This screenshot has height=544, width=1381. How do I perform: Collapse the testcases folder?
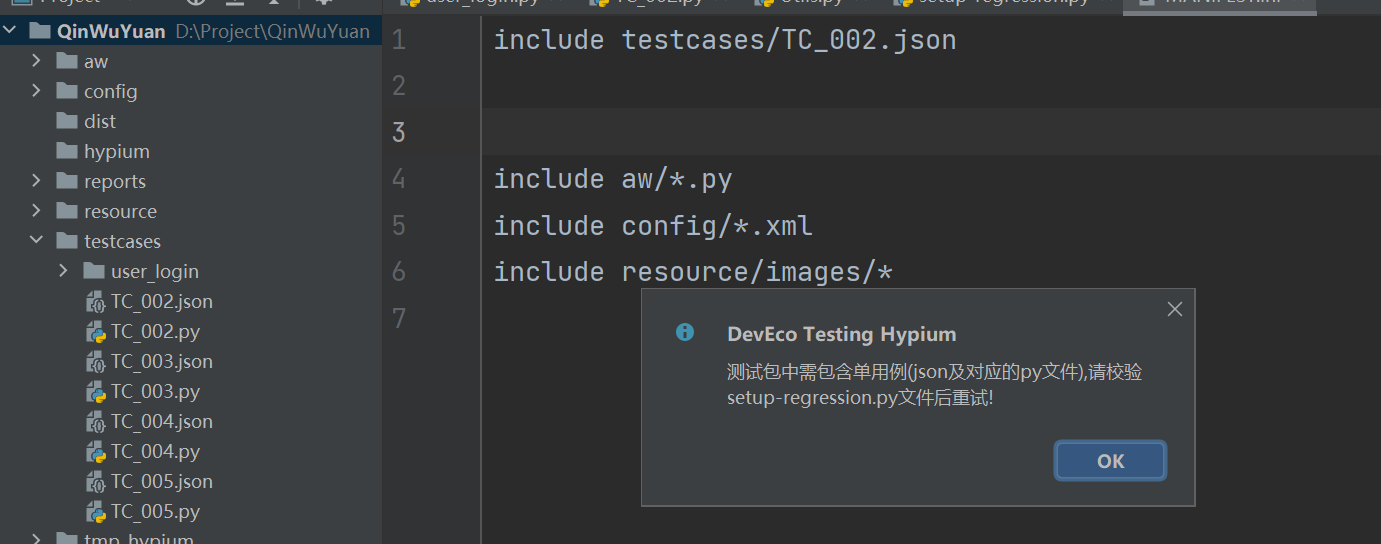pyautogui.click(x=36, y=241)
